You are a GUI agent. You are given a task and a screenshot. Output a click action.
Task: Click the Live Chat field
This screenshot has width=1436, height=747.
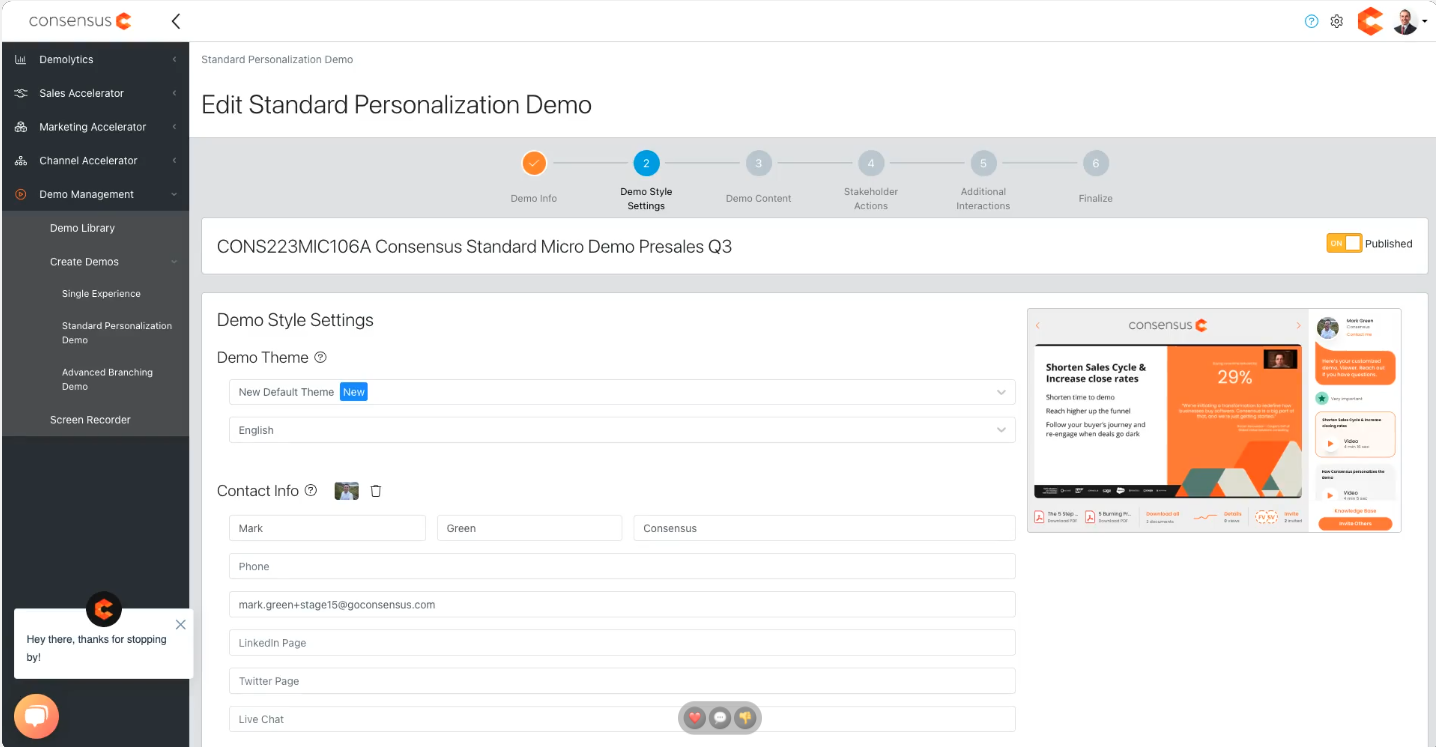click(622, 719)
